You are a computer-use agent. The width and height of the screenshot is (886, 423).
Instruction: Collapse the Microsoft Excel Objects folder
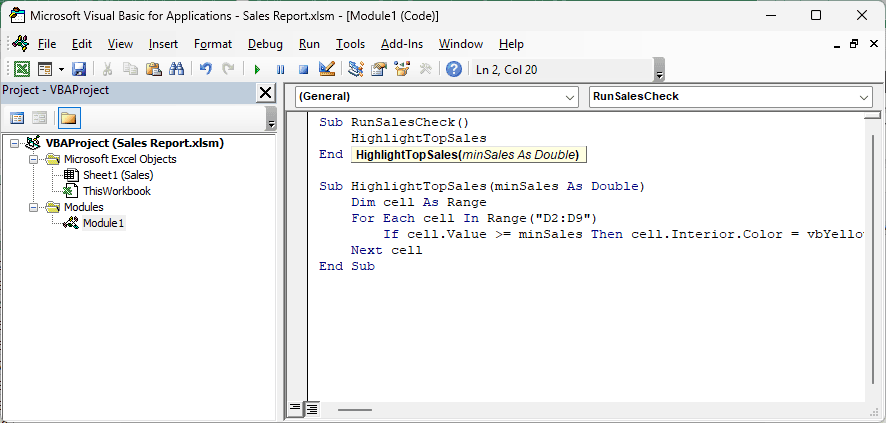point(33,159)
